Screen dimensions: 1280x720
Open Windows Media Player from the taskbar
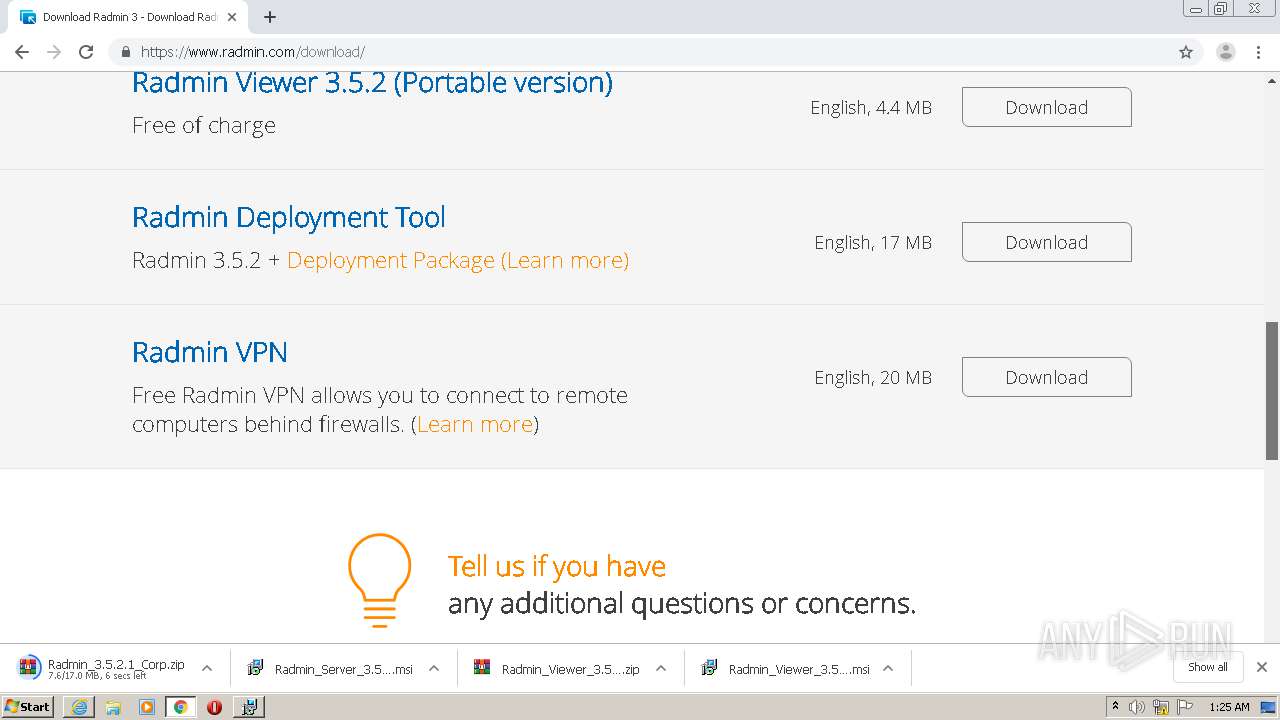[147, 707]
